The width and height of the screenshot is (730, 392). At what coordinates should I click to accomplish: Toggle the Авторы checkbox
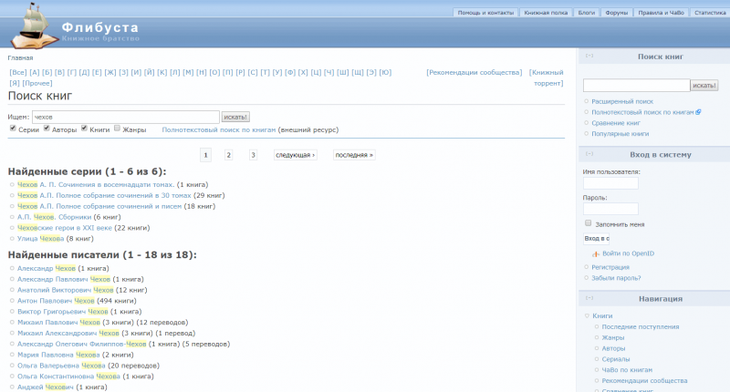pos(47,128)
